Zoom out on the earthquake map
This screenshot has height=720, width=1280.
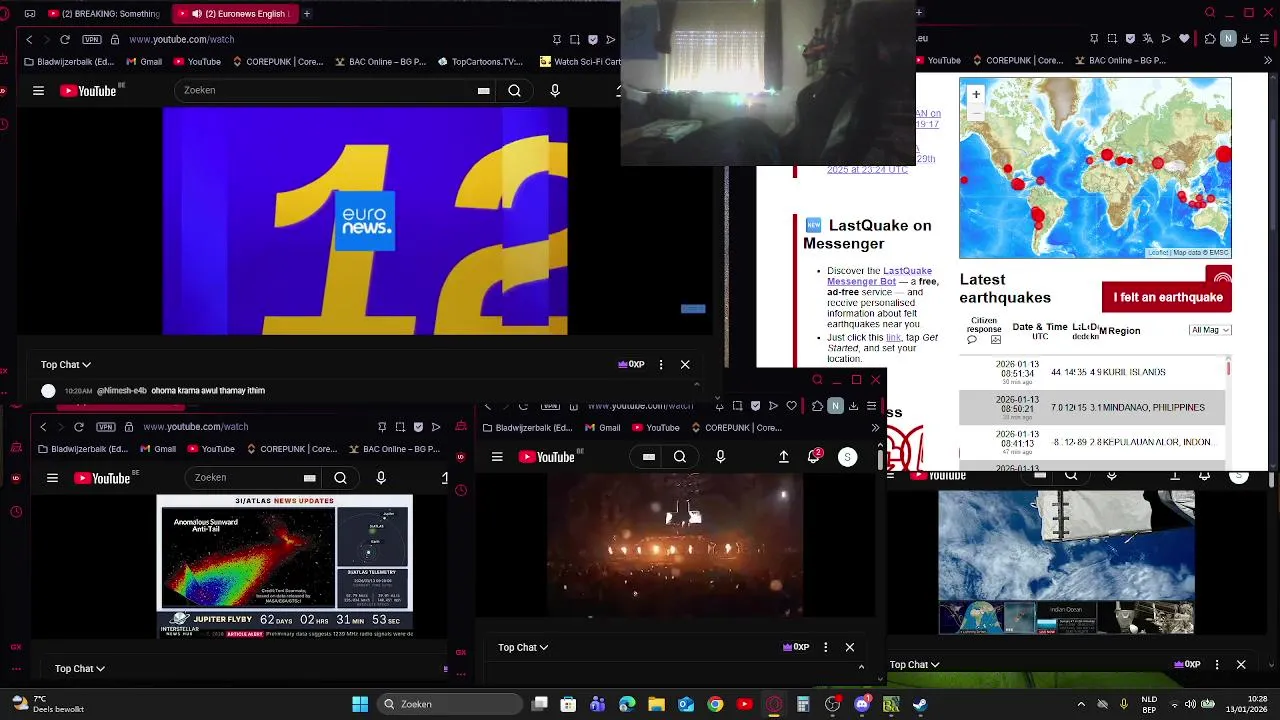click(976, 112)
